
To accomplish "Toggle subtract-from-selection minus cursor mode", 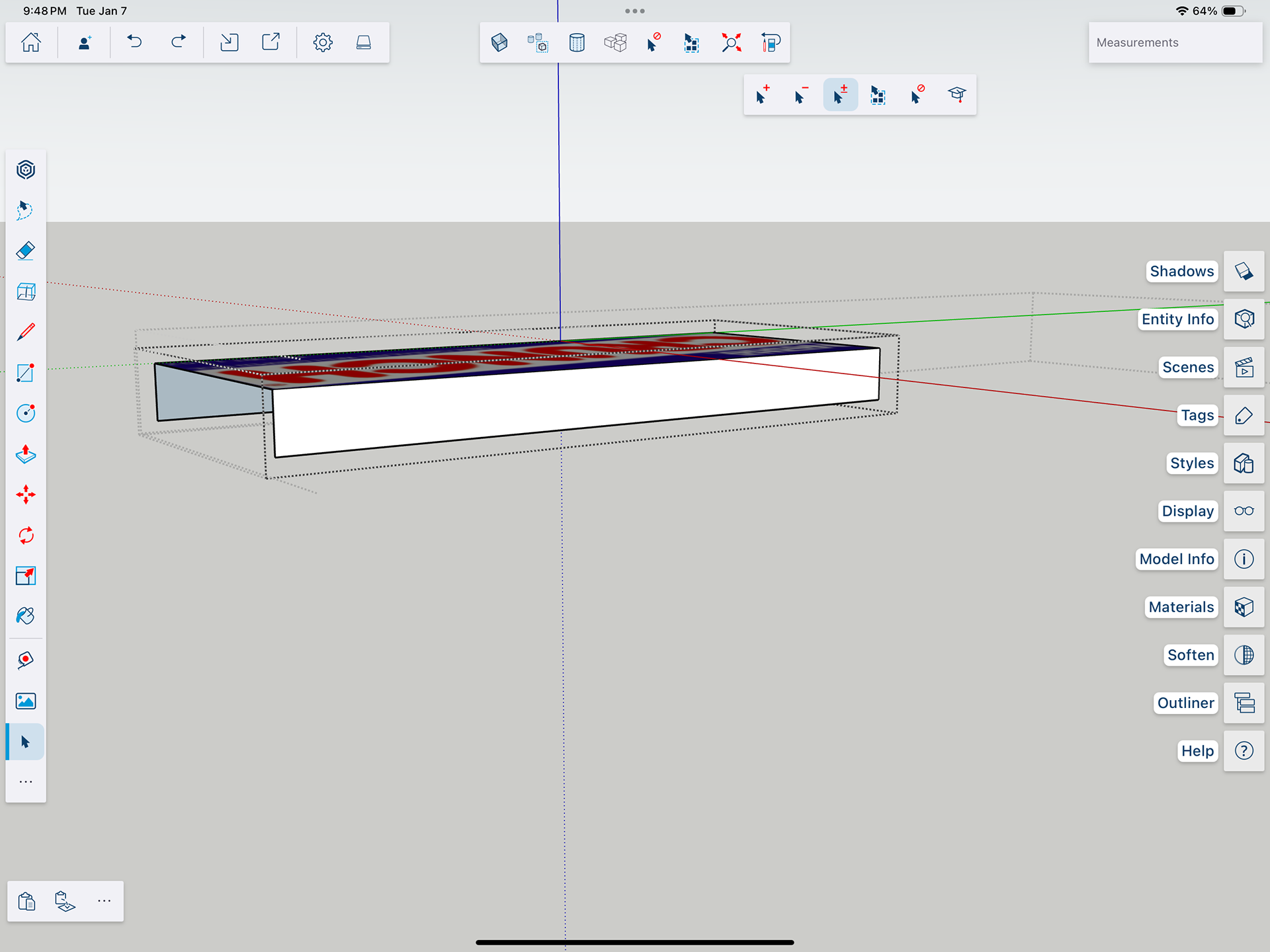I will click(801, 95).
